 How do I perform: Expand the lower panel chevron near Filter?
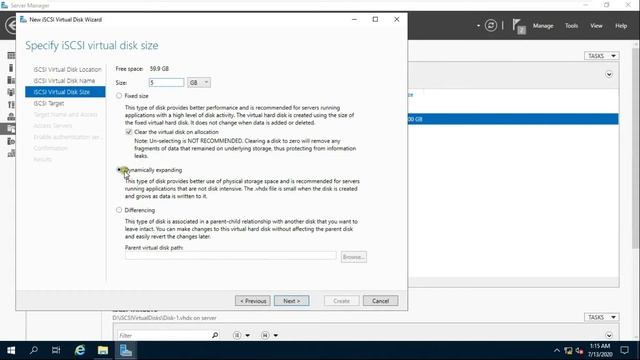coord(609,335)
